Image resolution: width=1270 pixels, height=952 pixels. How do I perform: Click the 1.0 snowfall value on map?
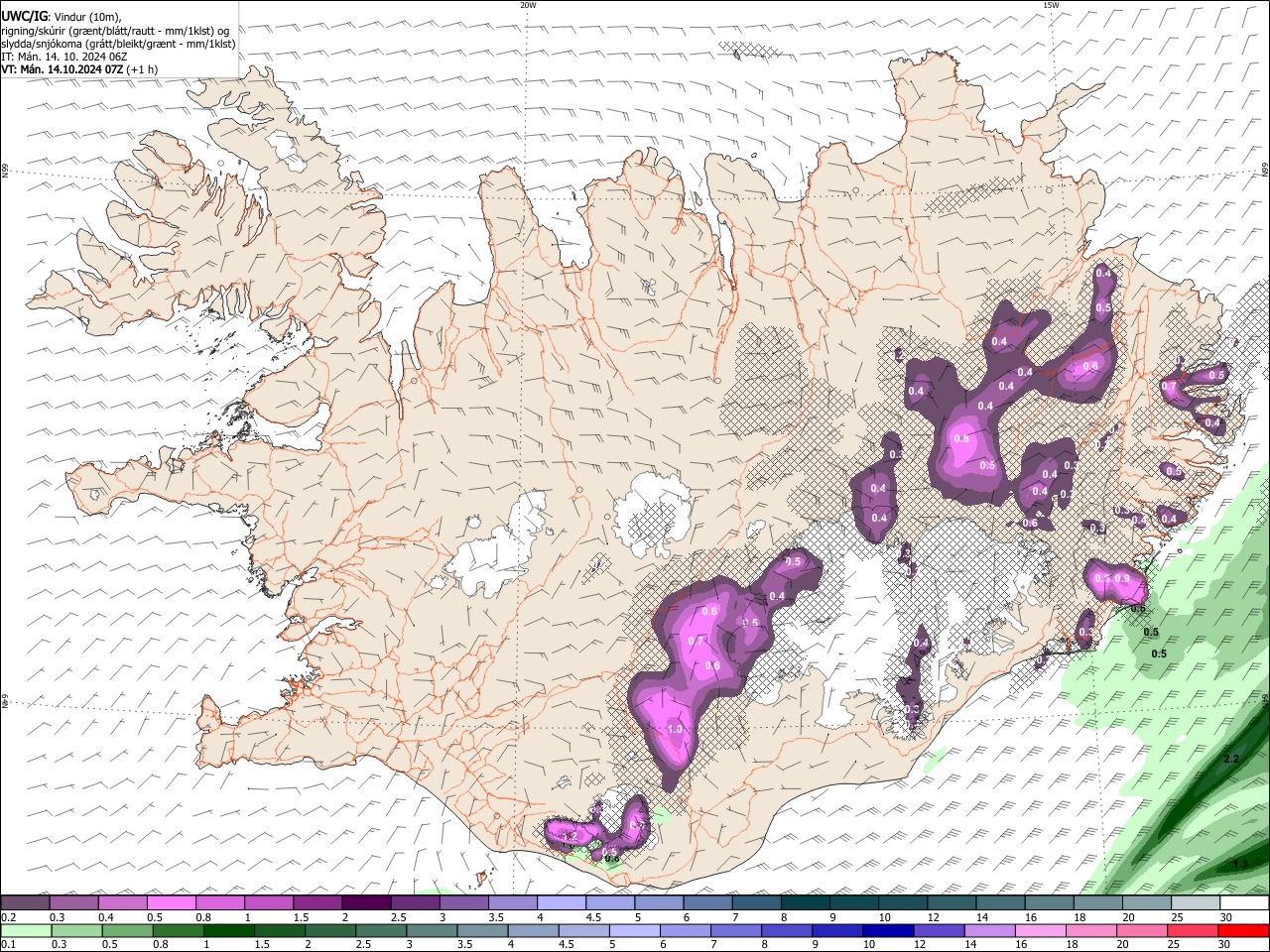(676, 729)
